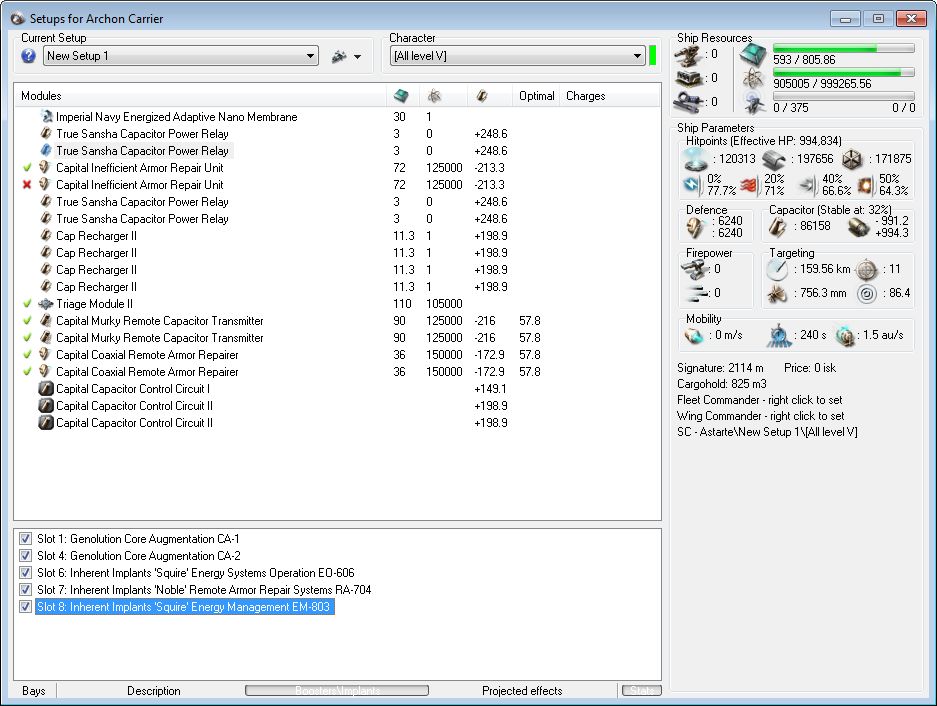Image resolution: width=937 pixels, height=706 pixels.
Task: Click the Capital Capacitor Control Circuit I rig icon
Action: 46,389
